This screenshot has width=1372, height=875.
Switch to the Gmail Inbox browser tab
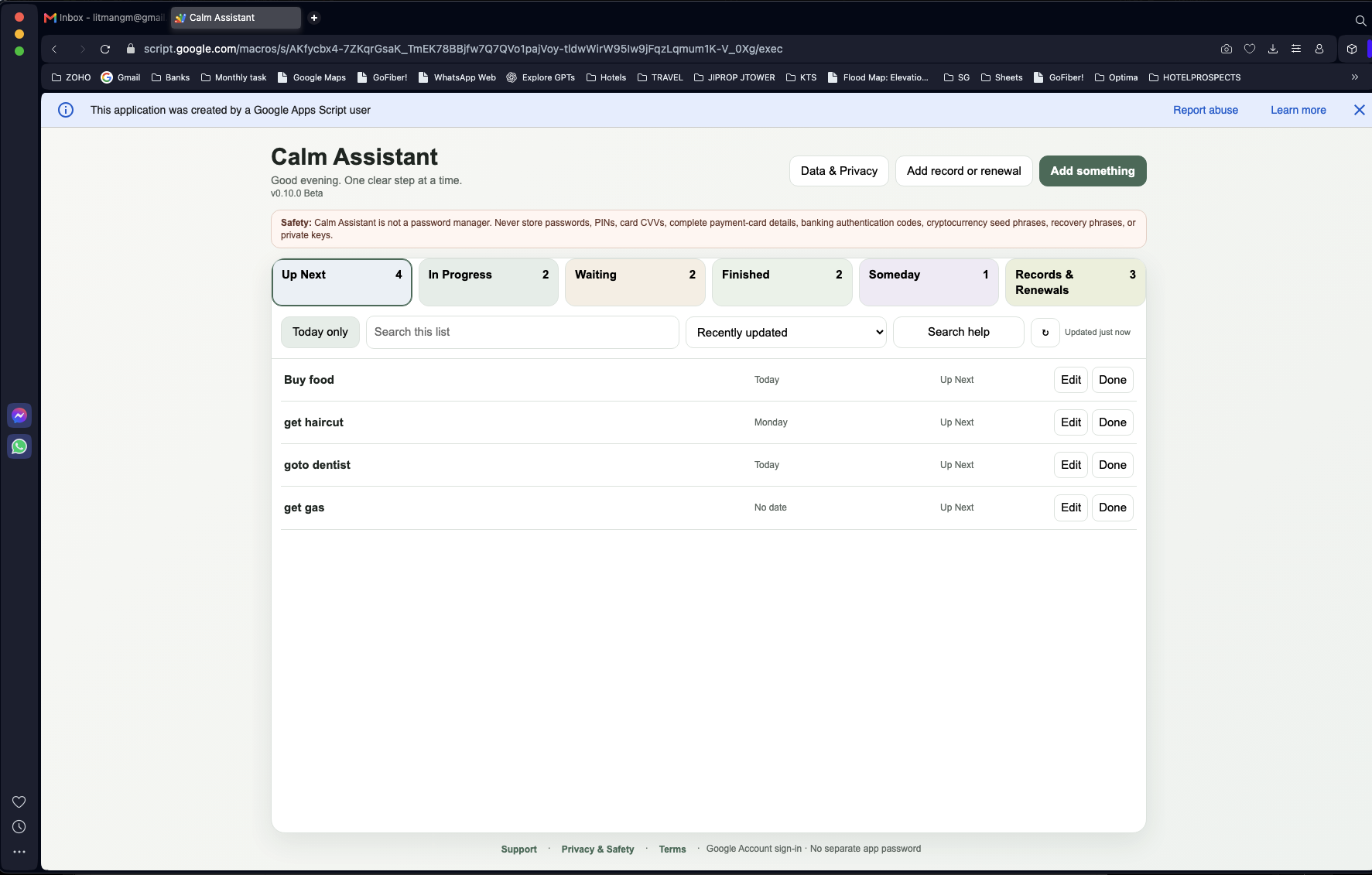(104, 18)
